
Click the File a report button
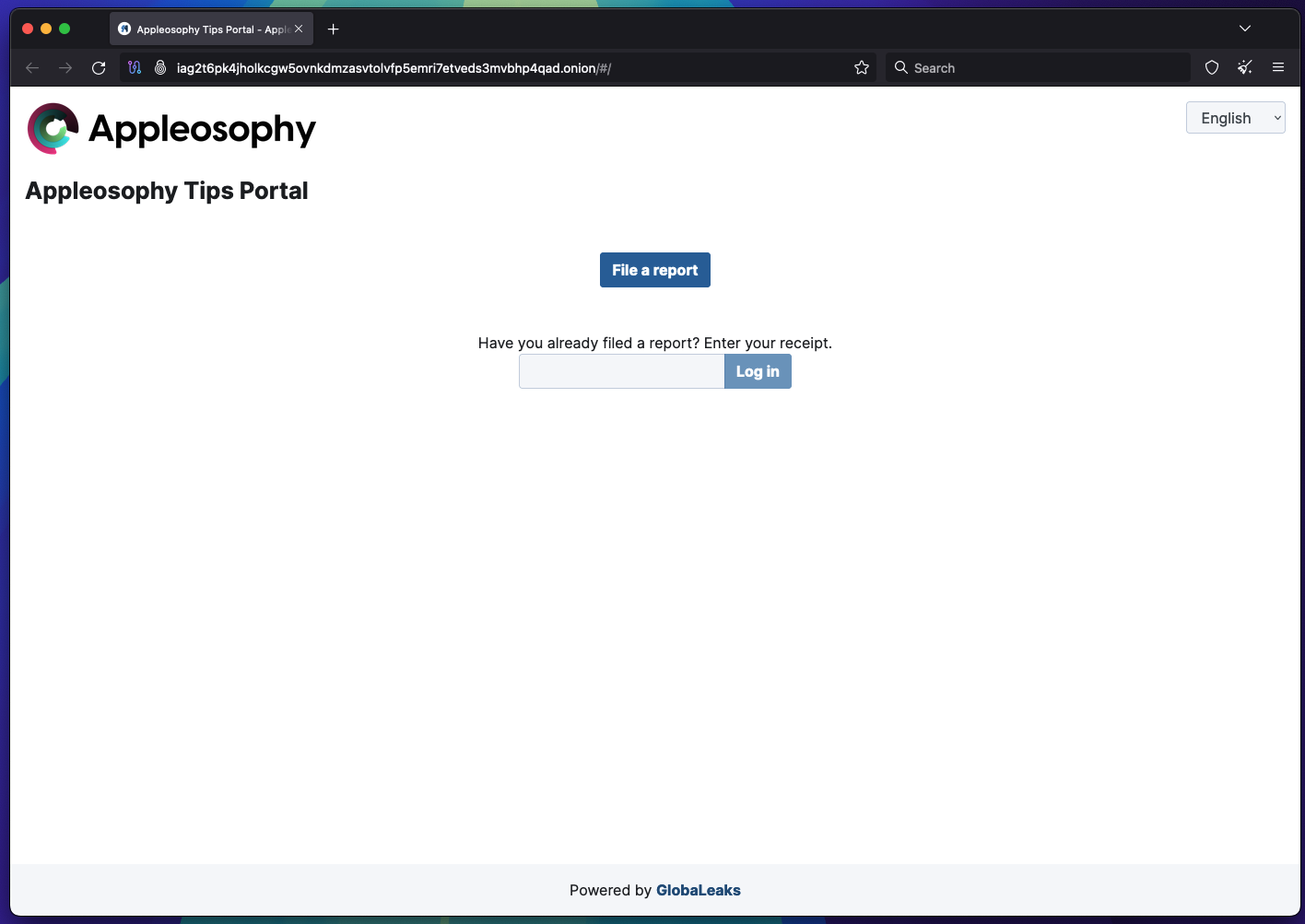click(655, 270)
